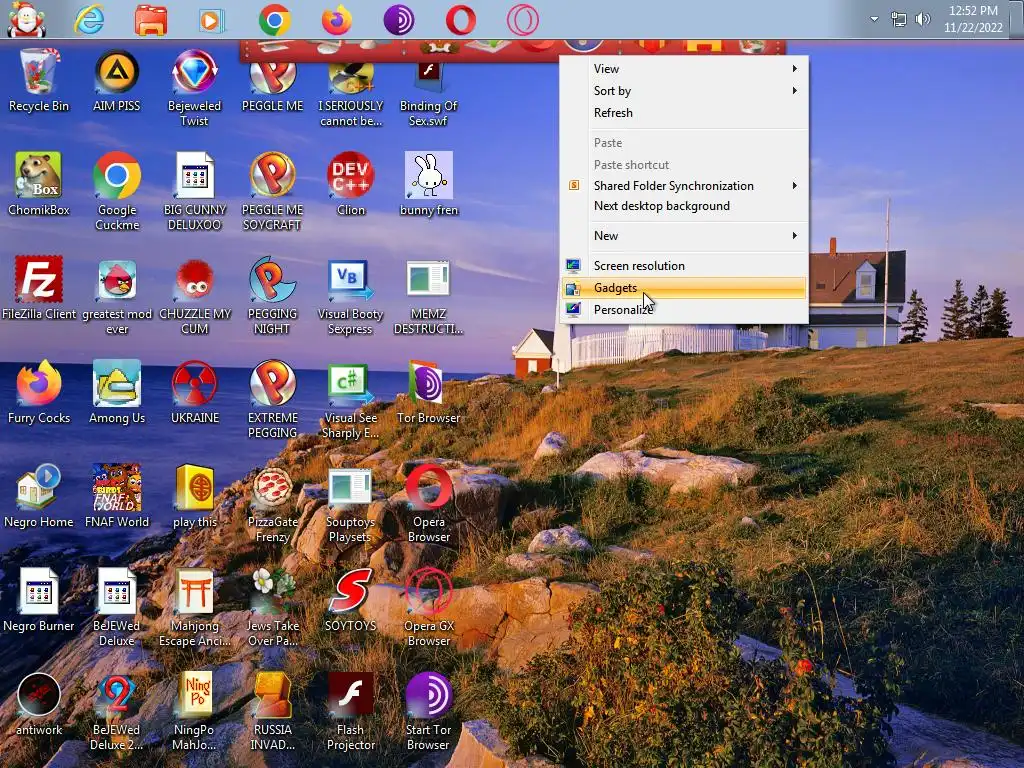The image size is (1024, 768).
Task: Open the network status tray icon
Action: (x=899, y=20)
